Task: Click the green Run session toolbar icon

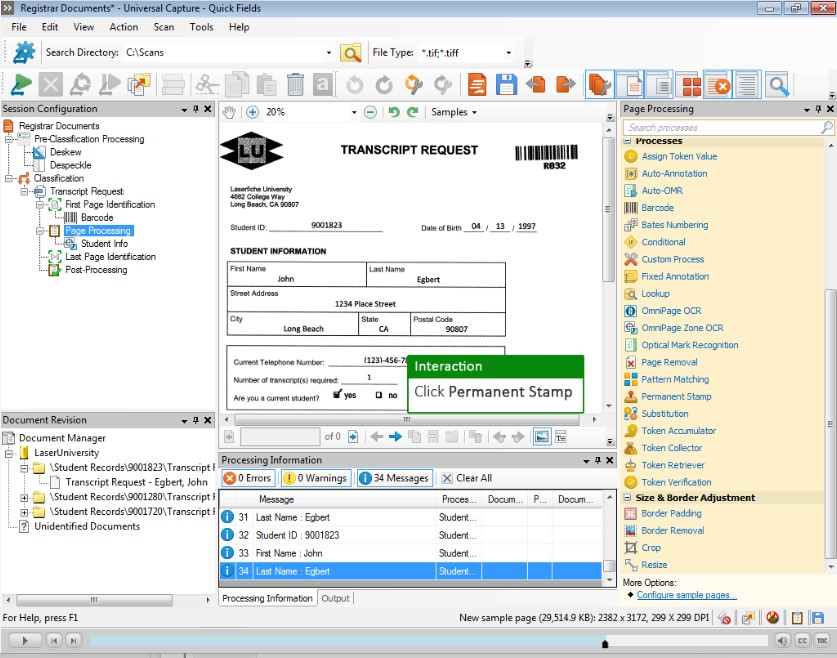Action: pyautogui.click(x=21, y=84)
